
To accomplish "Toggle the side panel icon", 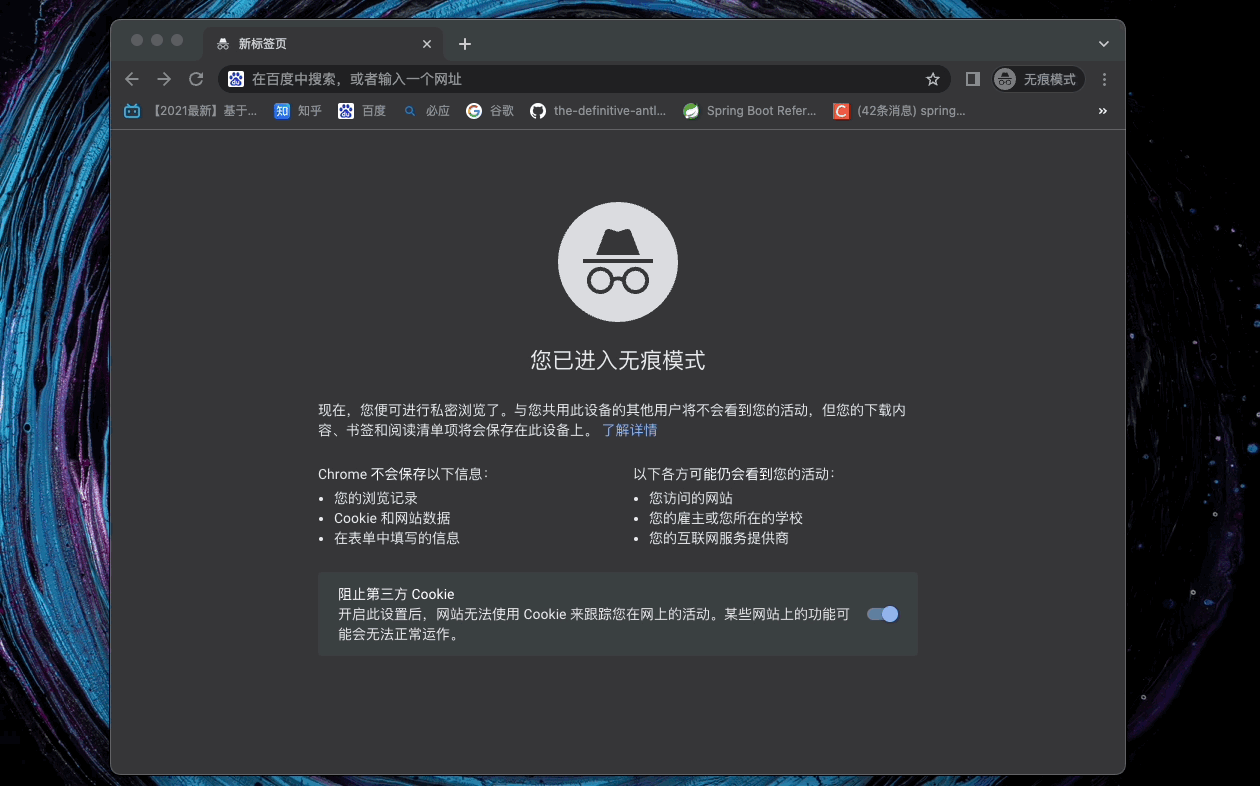I will [x=972, y=79].
